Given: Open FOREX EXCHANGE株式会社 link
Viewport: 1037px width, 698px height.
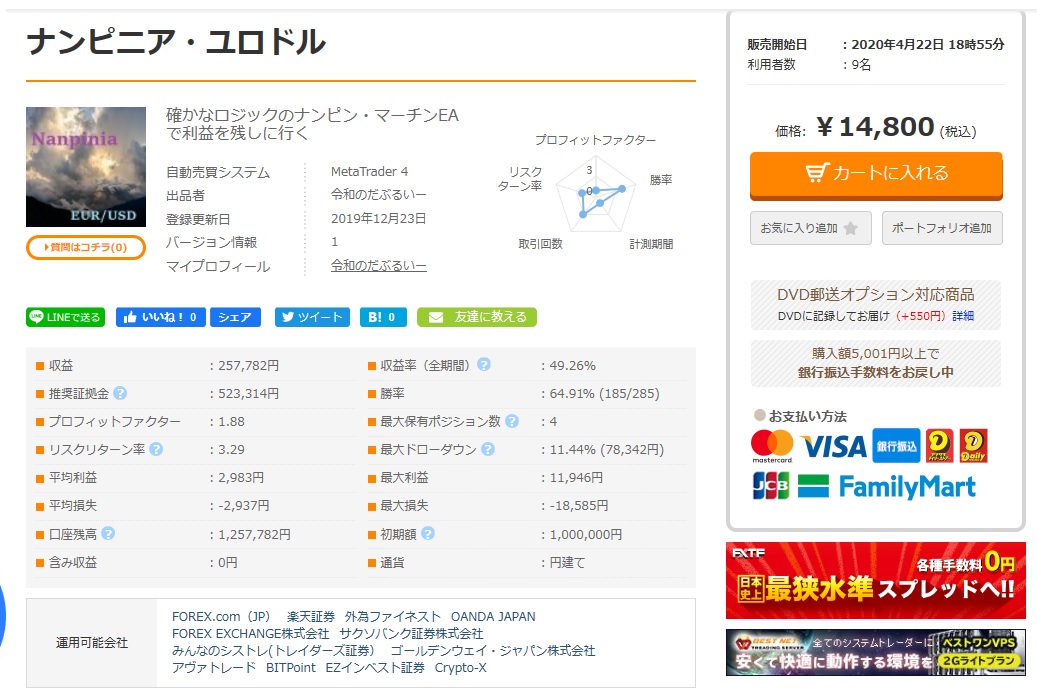Looking at the screenshot, I should (250, 634).
